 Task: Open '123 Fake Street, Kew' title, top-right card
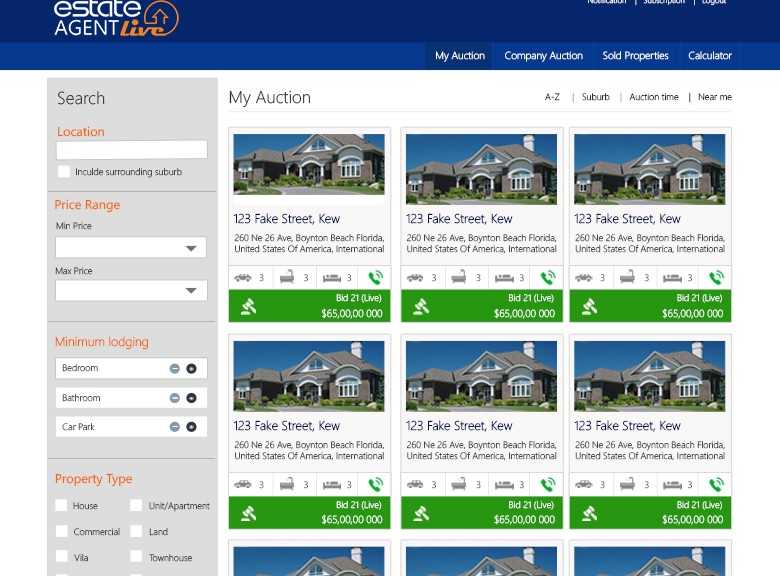(627, 219)
